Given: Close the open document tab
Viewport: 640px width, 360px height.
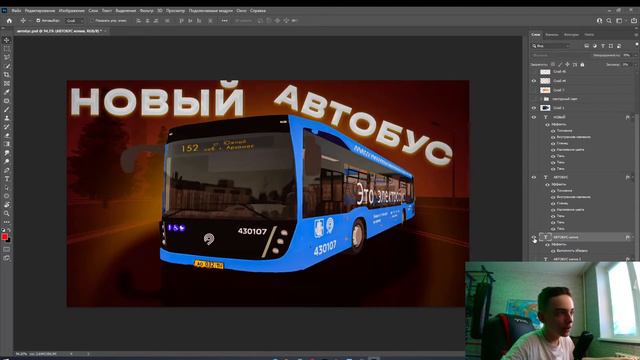Looking at the screenshot, I should pyautogui.click(x=105, y=31).
